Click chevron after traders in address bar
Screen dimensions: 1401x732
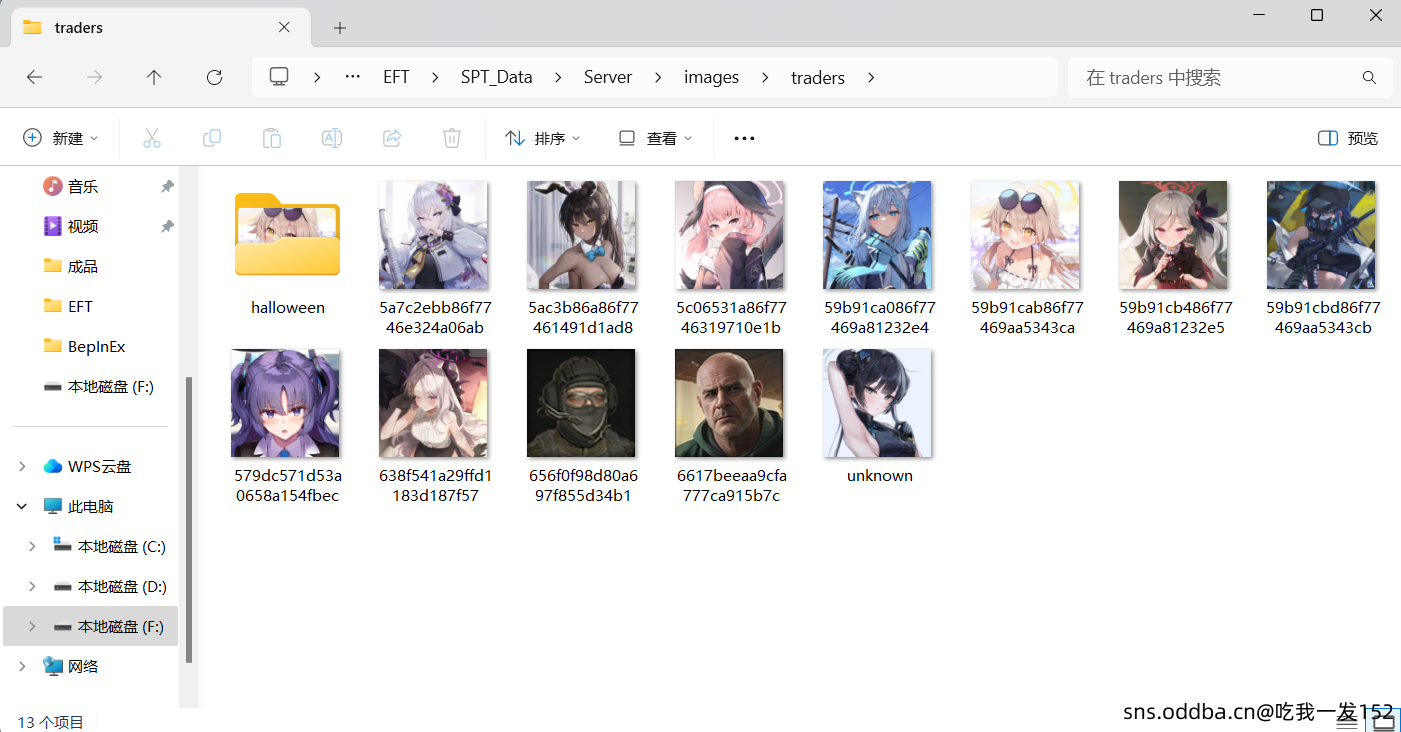pyautogui.click(x=871, y=77)
